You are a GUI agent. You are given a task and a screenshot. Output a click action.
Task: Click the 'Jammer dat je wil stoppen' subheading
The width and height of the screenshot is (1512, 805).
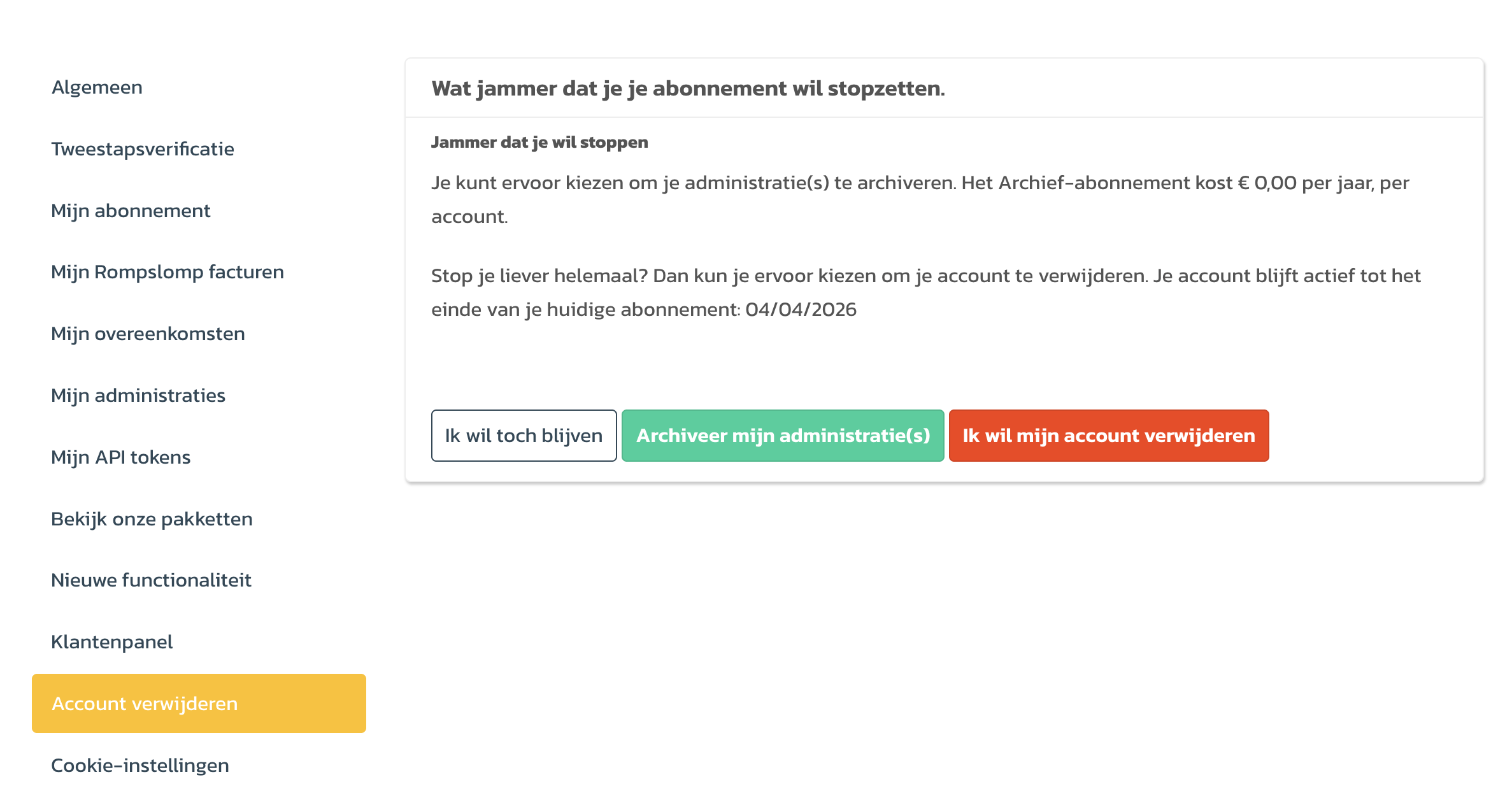click(539, 142)
